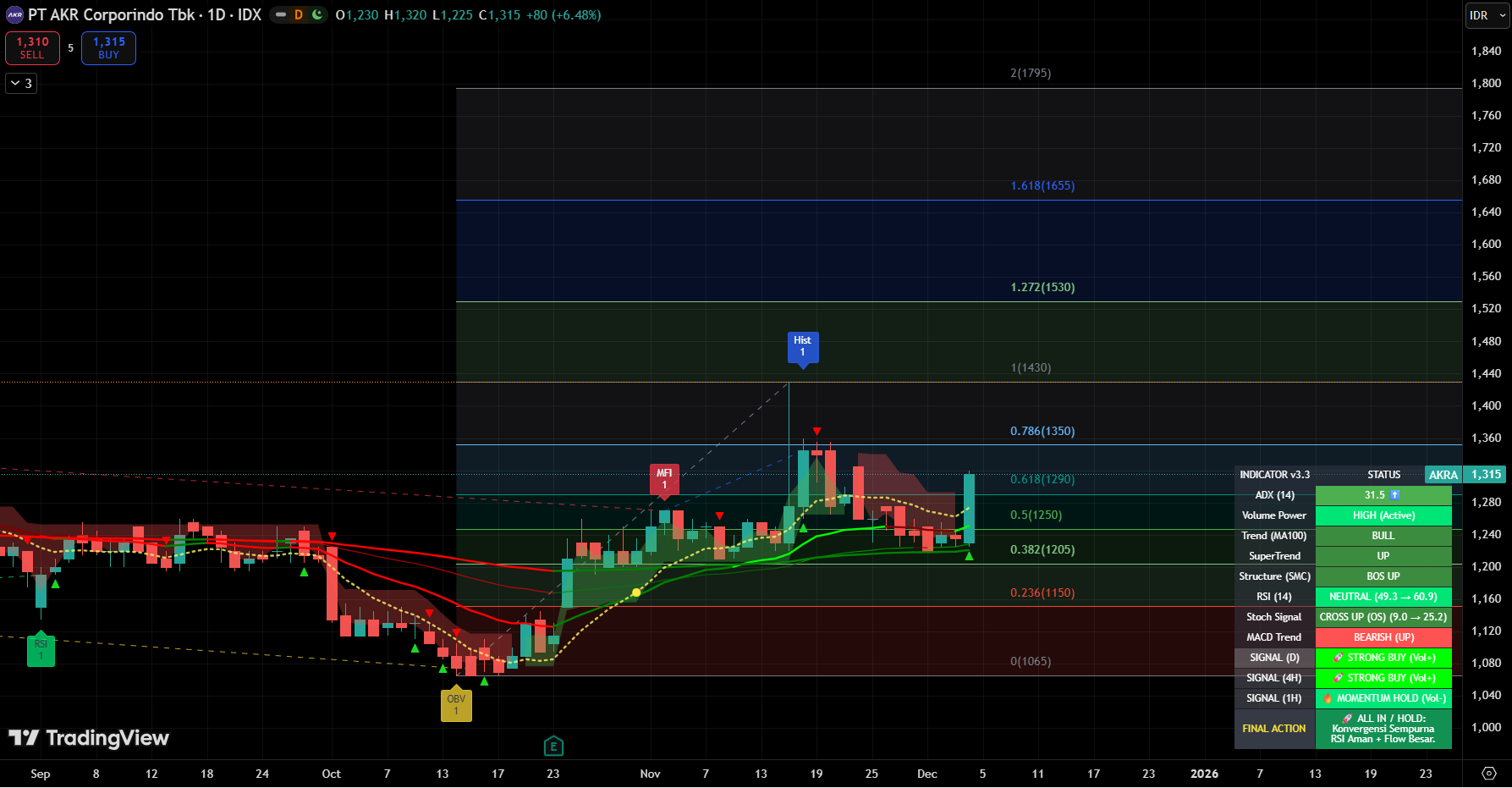Click the 0.786(1350) Fibonacci level label
This screenshot has height=788, width=1512.
point(1042,431)
